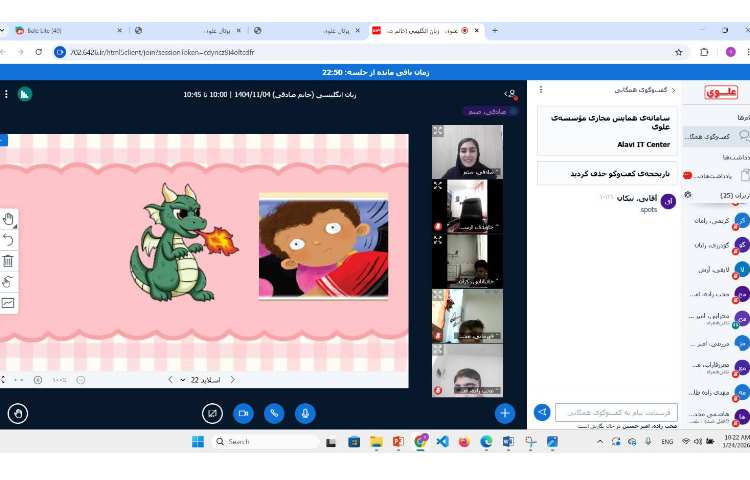
Task: Click the undo annotation tool
Action: point(8,240)
